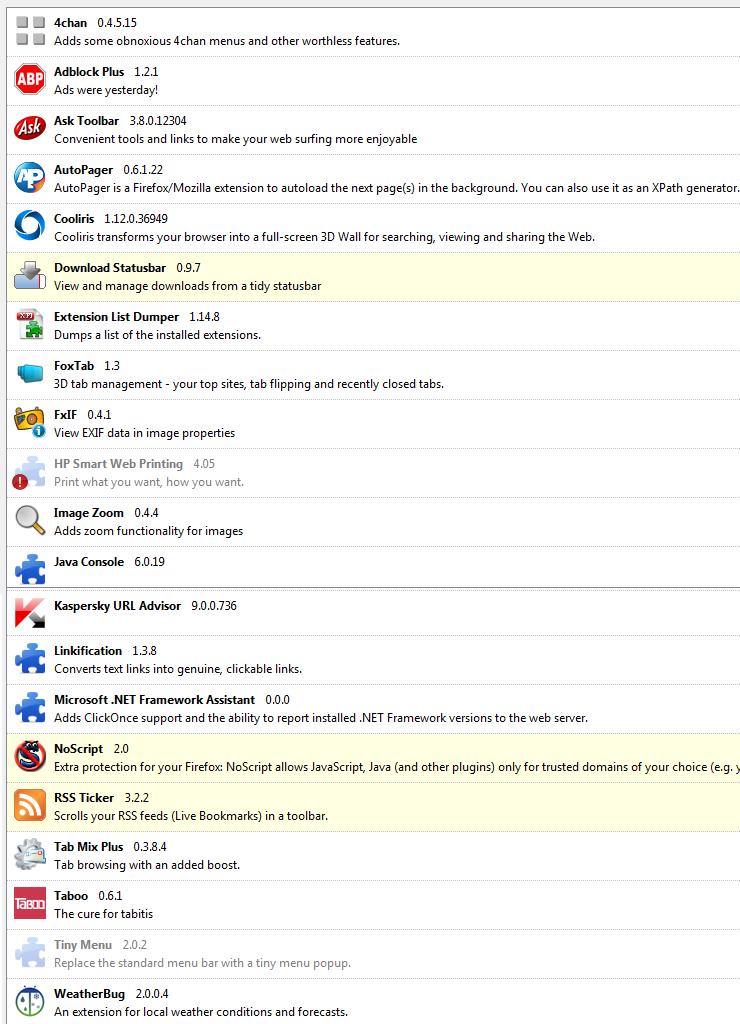The width and height of the screenshot is (740, 1024).
Task: Click the Download Statusbar icon
Action: click(30, 275)
